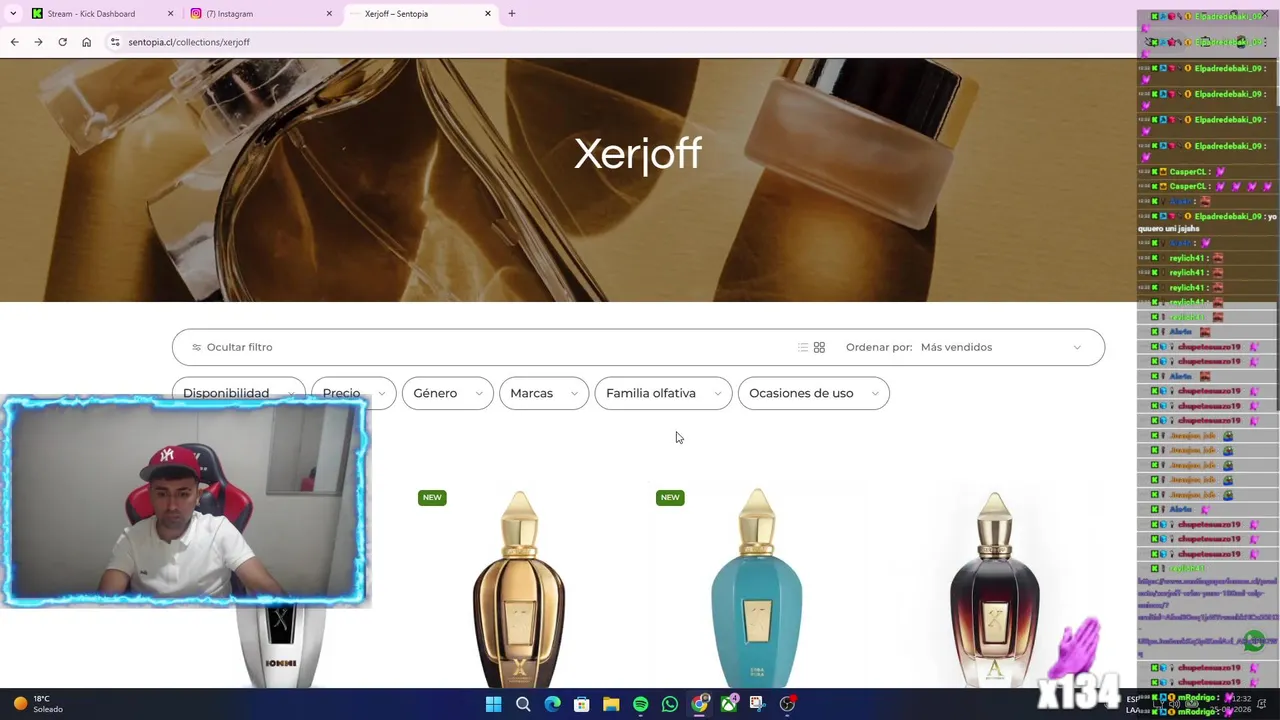This screenshot has height=720, width=1280.
Task: Expand the Familia olfativa filter
Action: [663, 393]
